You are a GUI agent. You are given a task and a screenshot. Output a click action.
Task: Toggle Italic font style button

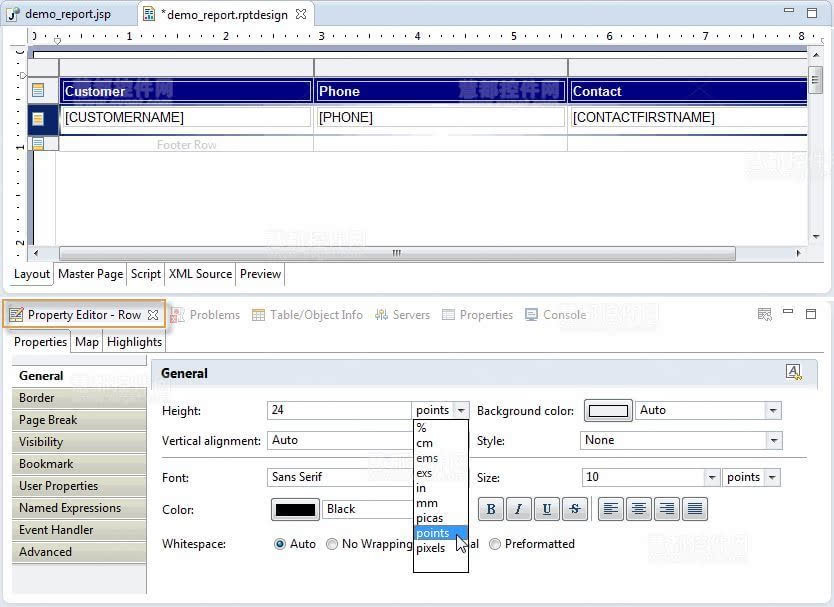point(519,509)
